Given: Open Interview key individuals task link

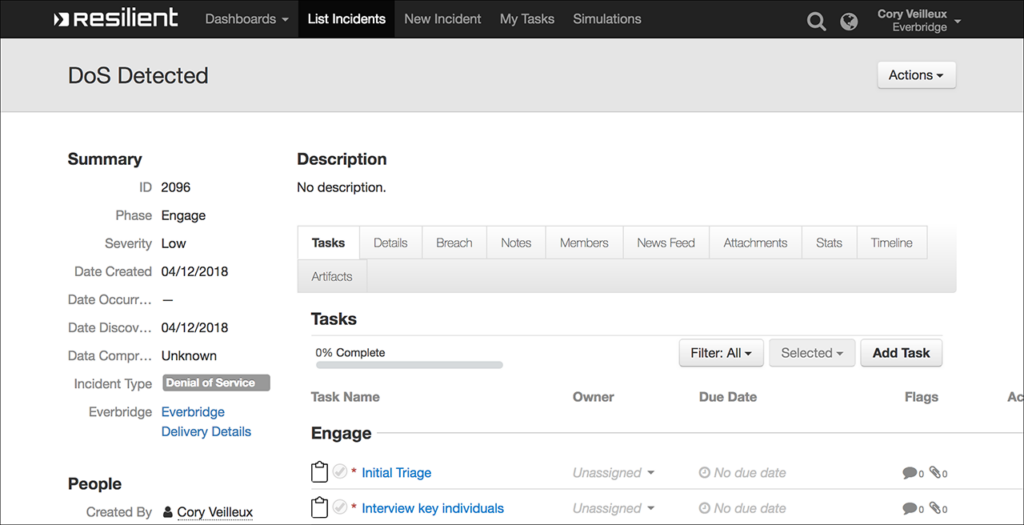Looking at the screenshot, I should pos(433,508).
